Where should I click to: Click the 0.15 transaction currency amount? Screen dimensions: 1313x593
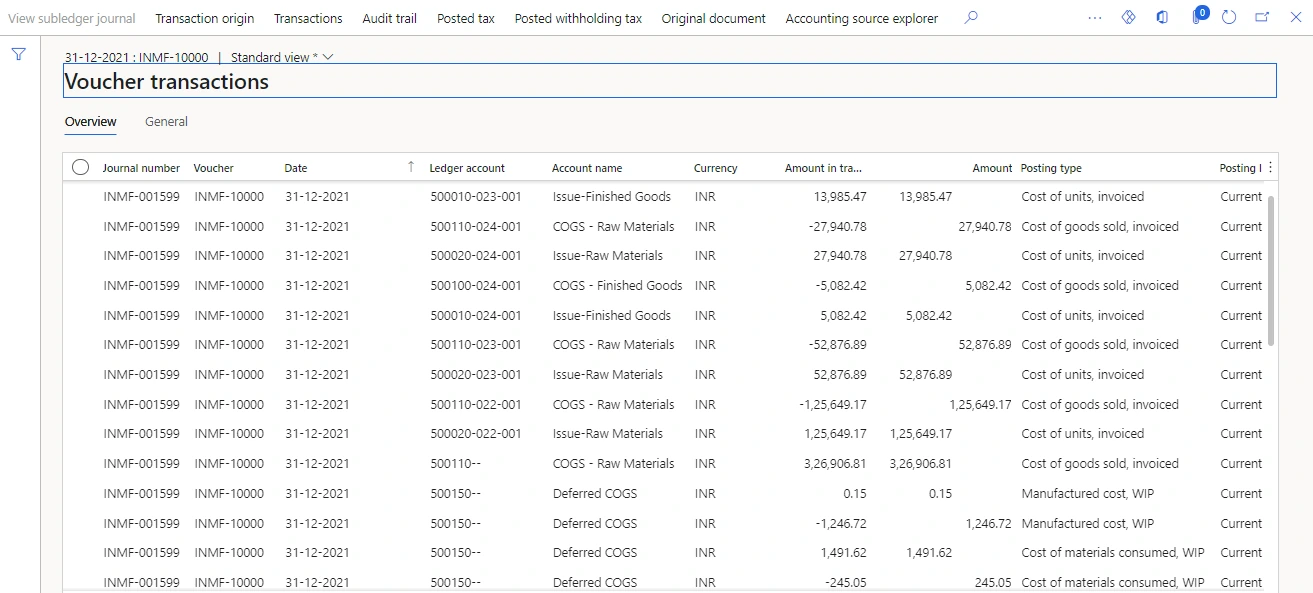coord(854,494)
